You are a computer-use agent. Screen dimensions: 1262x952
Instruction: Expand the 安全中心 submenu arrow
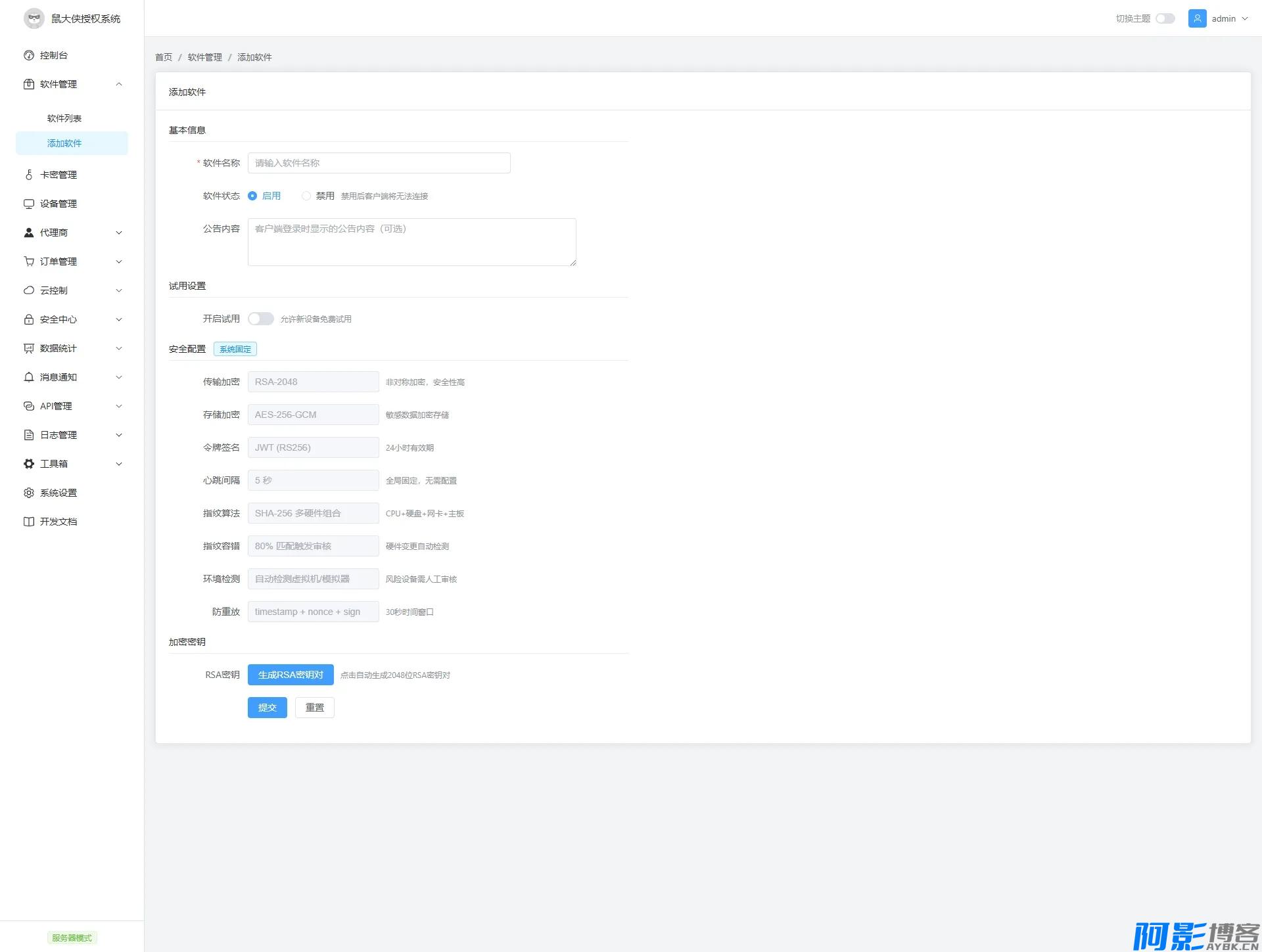point(119,319)
